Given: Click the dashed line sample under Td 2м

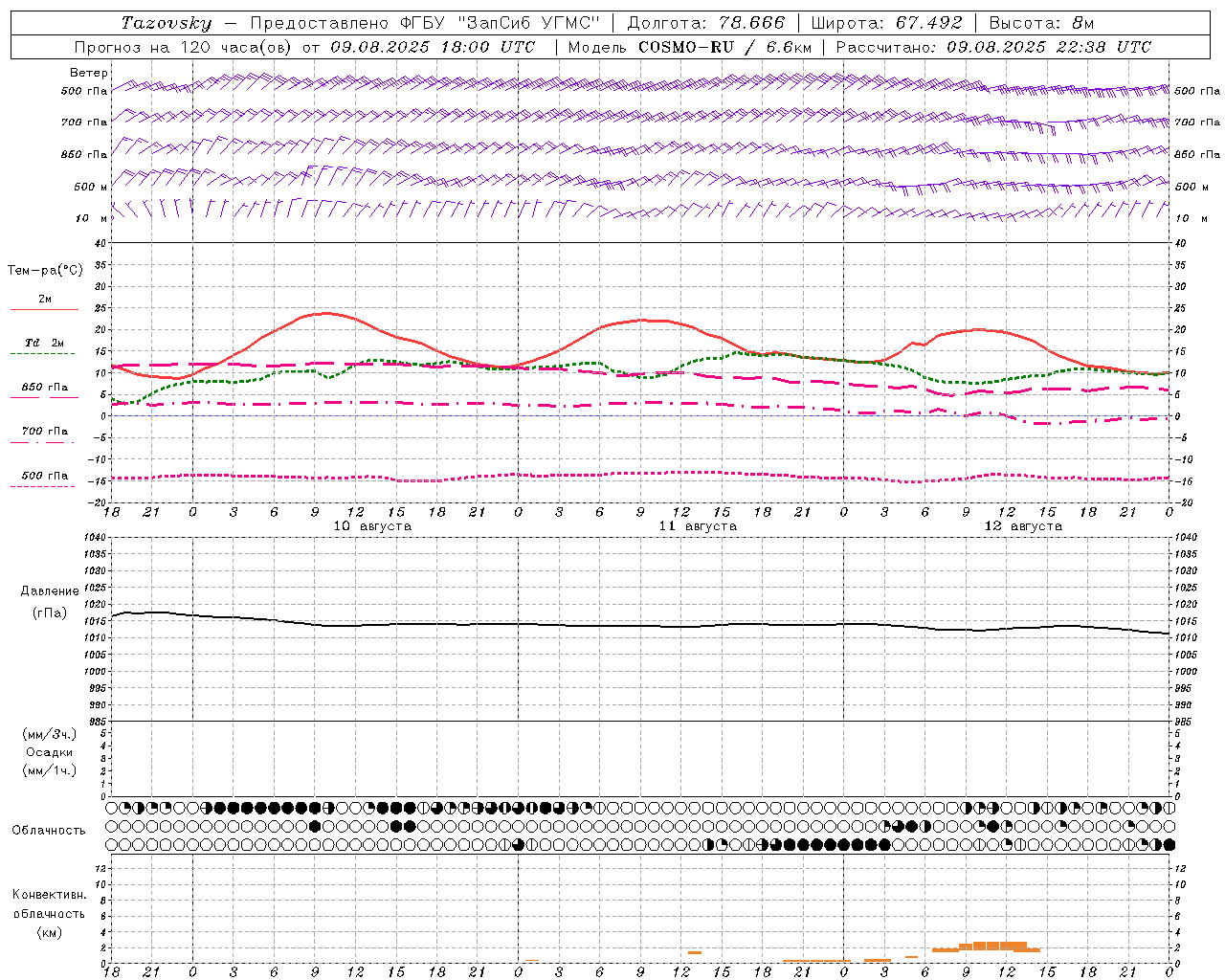Looking at the screenshot, I should click(x=43, y=354).
